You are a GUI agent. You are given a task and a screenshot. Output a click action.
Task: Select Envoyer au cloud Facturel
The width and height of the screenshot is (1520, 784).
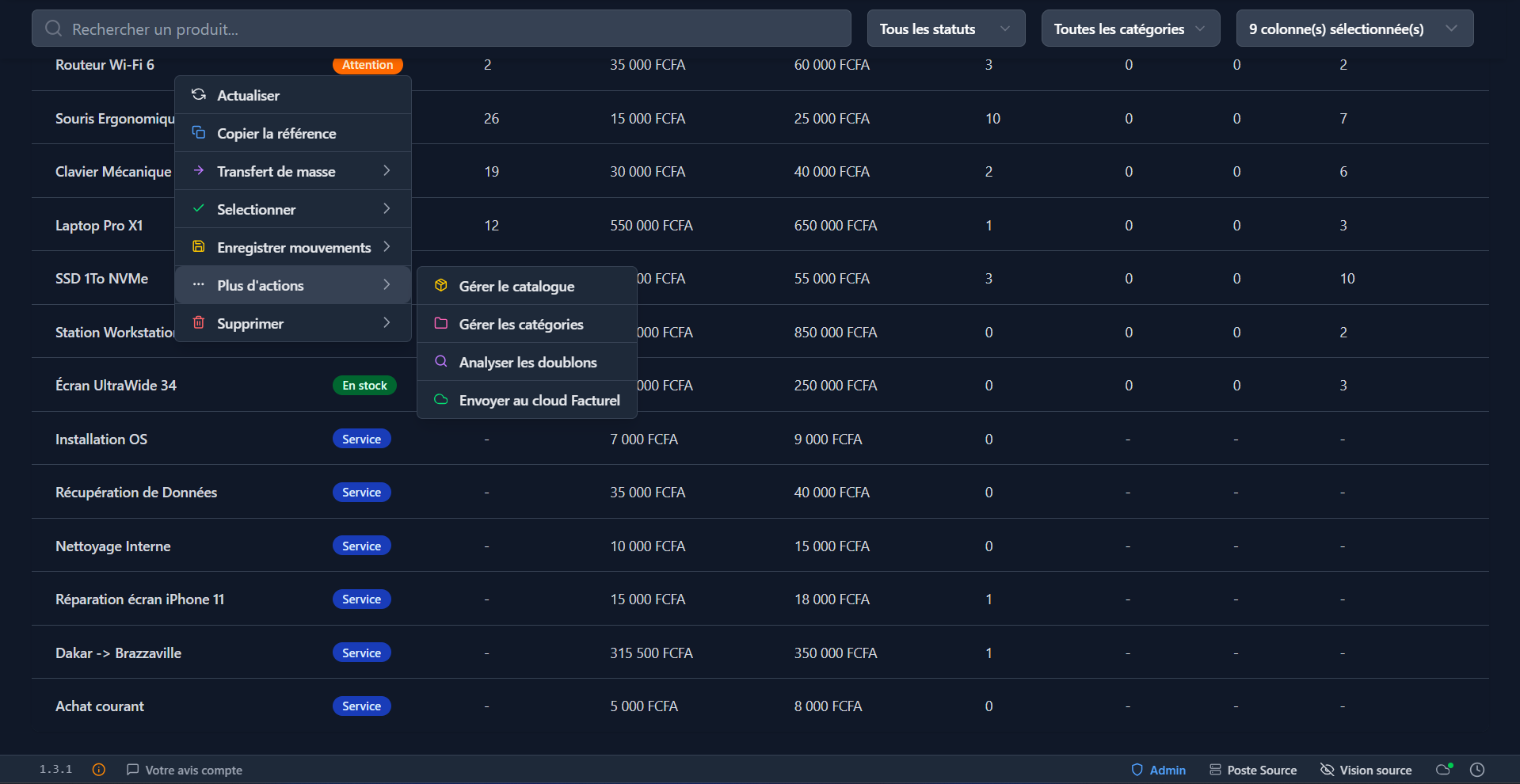[x=528, y=400]
